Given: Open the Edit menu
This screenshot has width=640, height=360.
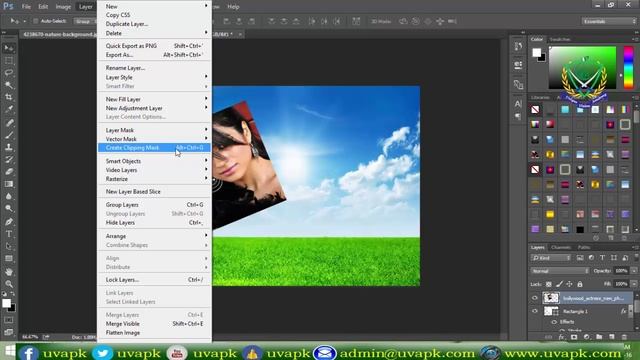Looking at the screenshot, I should 43,7.
